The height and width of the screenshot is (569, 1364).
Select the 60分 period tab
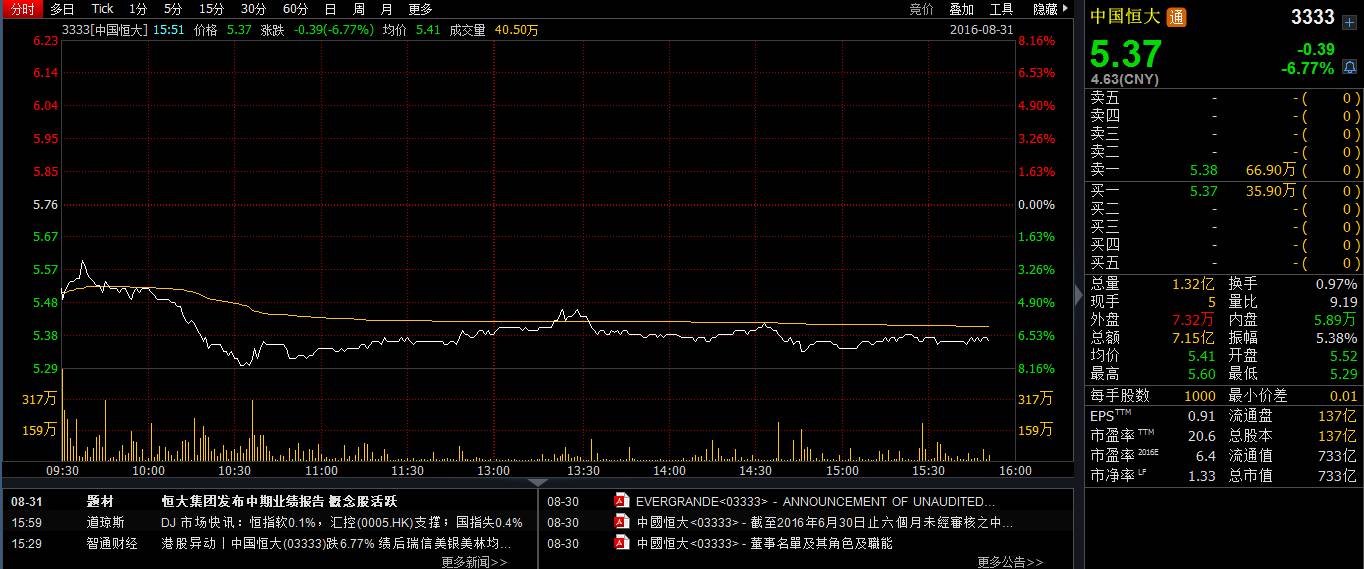point(295,9)
